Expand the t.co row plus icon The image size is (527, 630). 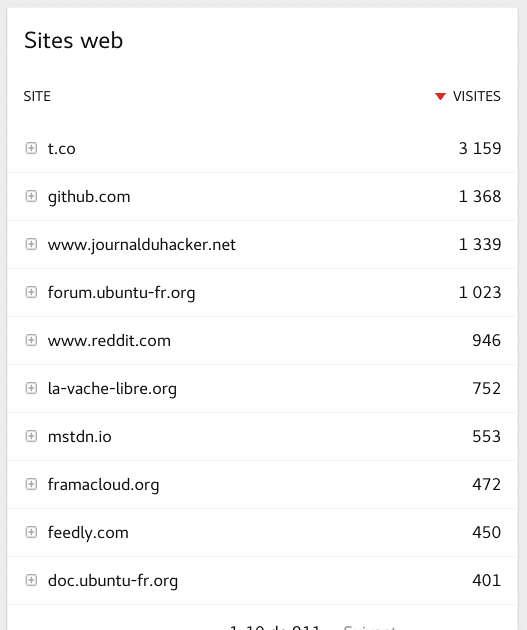(31, 148)
